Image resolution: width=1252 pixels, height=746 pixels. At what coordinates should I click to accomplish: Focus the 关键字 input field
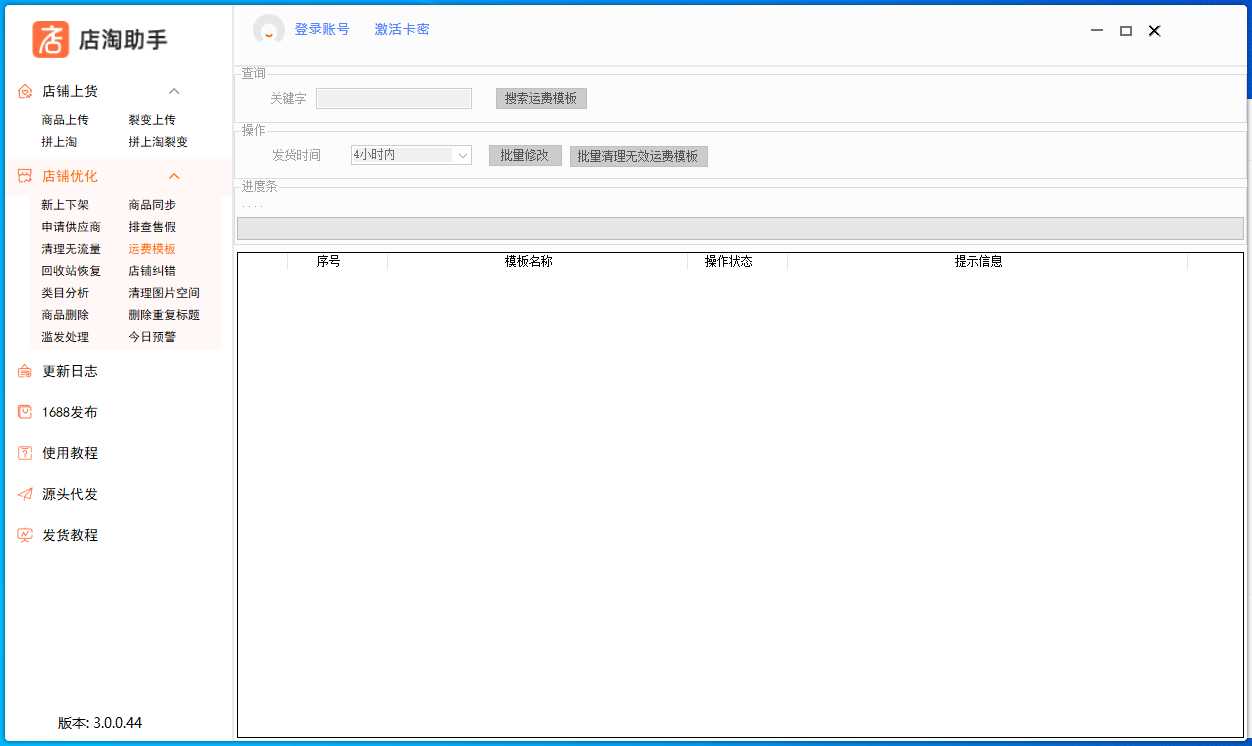(393, 98)
